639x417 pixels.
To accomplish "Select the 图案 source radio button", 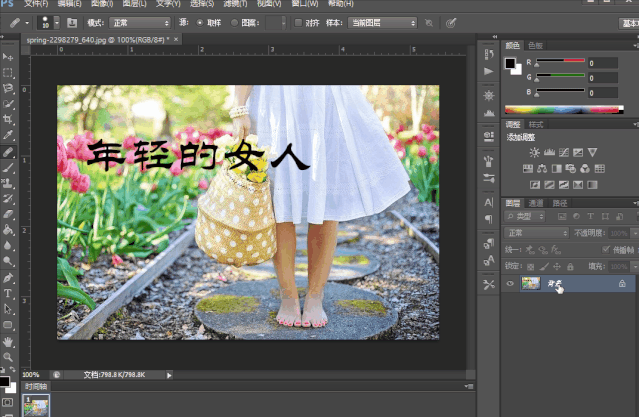I will tap(234, 23).
